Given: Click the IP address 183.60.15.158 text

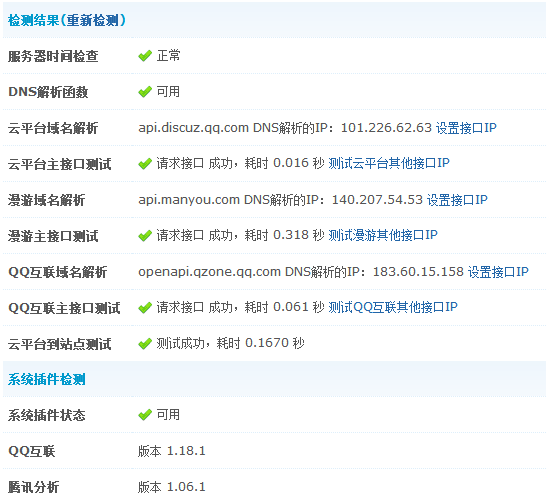Looking at the screenshot, I should (x=418, y=272).
